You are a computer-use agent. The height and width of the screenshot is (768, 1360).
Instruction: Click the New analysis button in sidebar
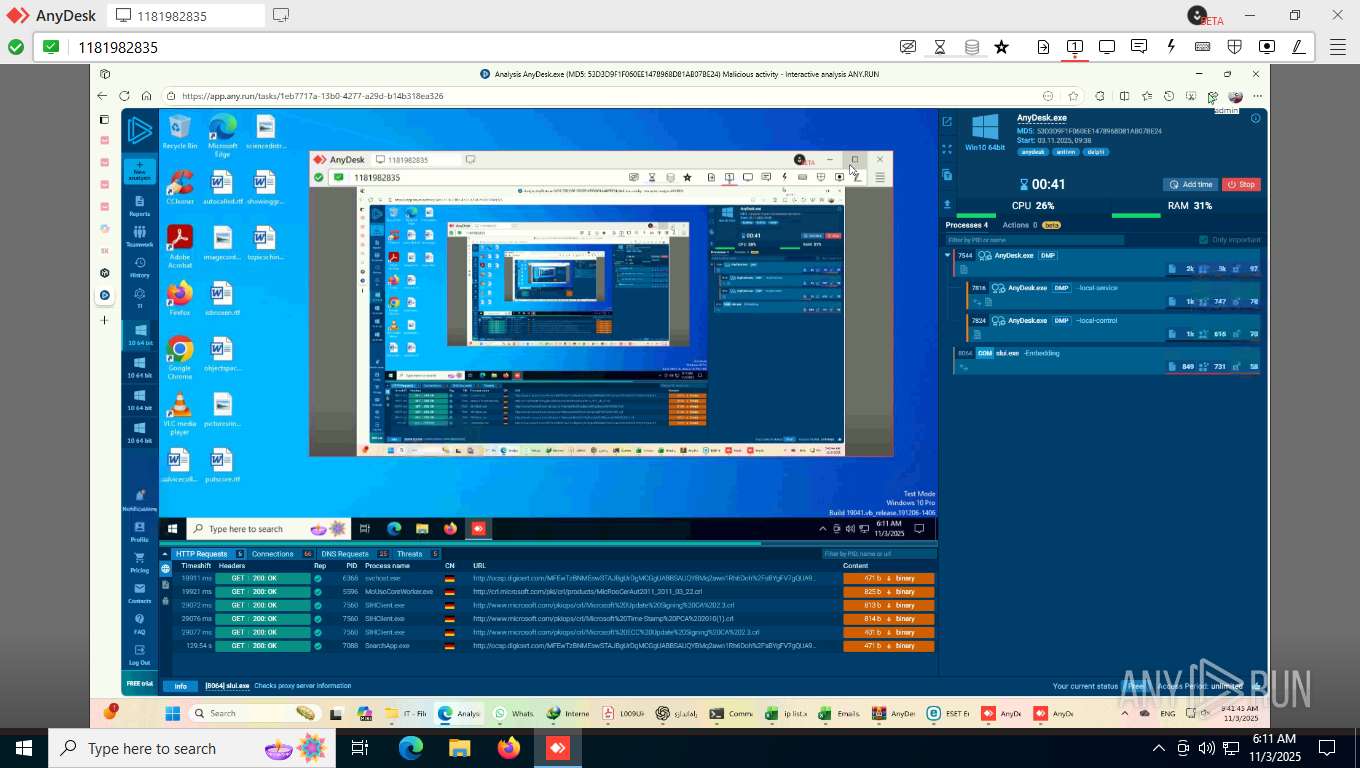pyautogui.click(x=140, y=170)
